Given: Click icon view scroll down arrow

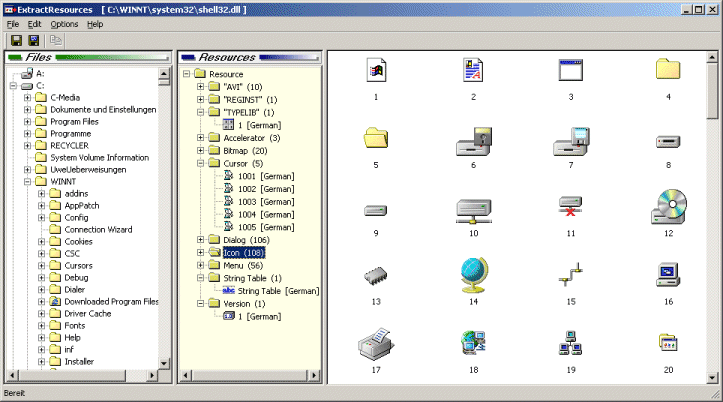Looking at the screenshot, I should [x=712, y=378].
